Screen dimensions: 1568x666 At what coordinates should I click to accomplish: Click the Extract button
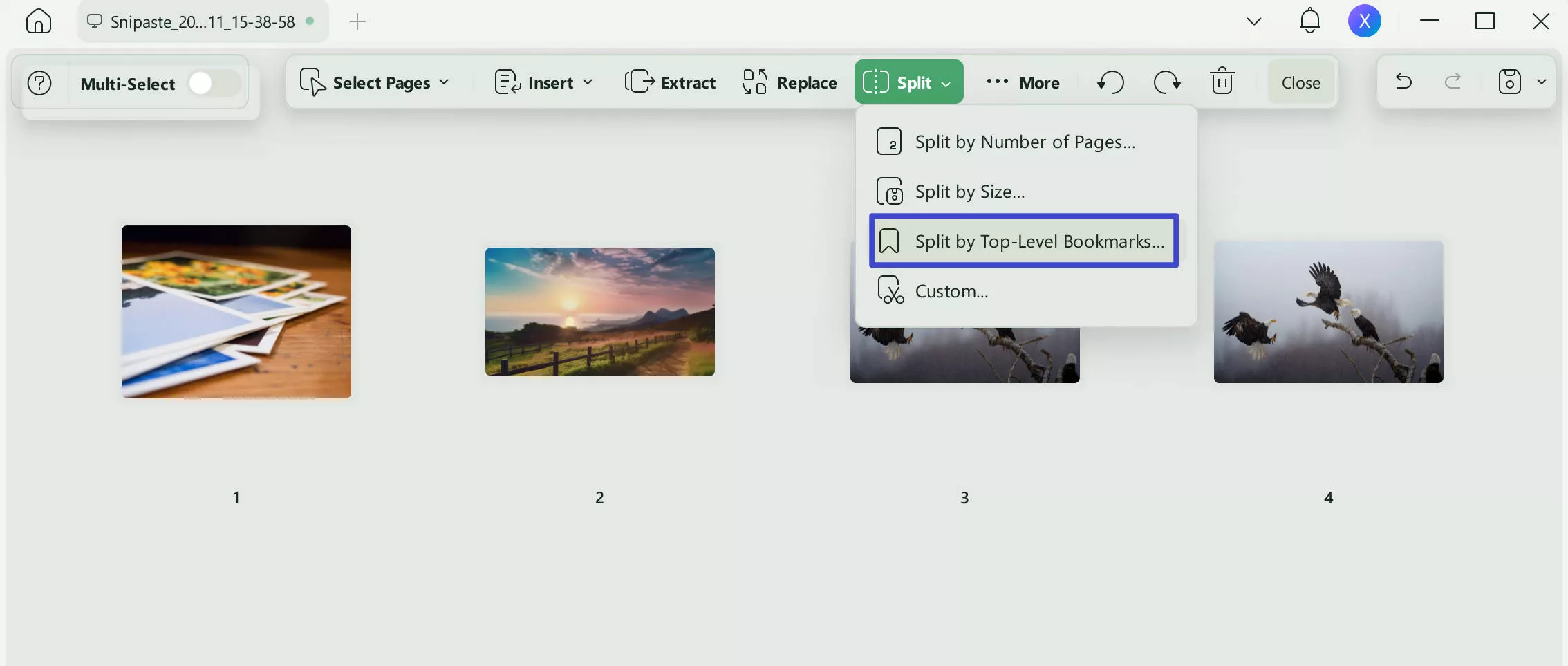(x=670, y=82)
